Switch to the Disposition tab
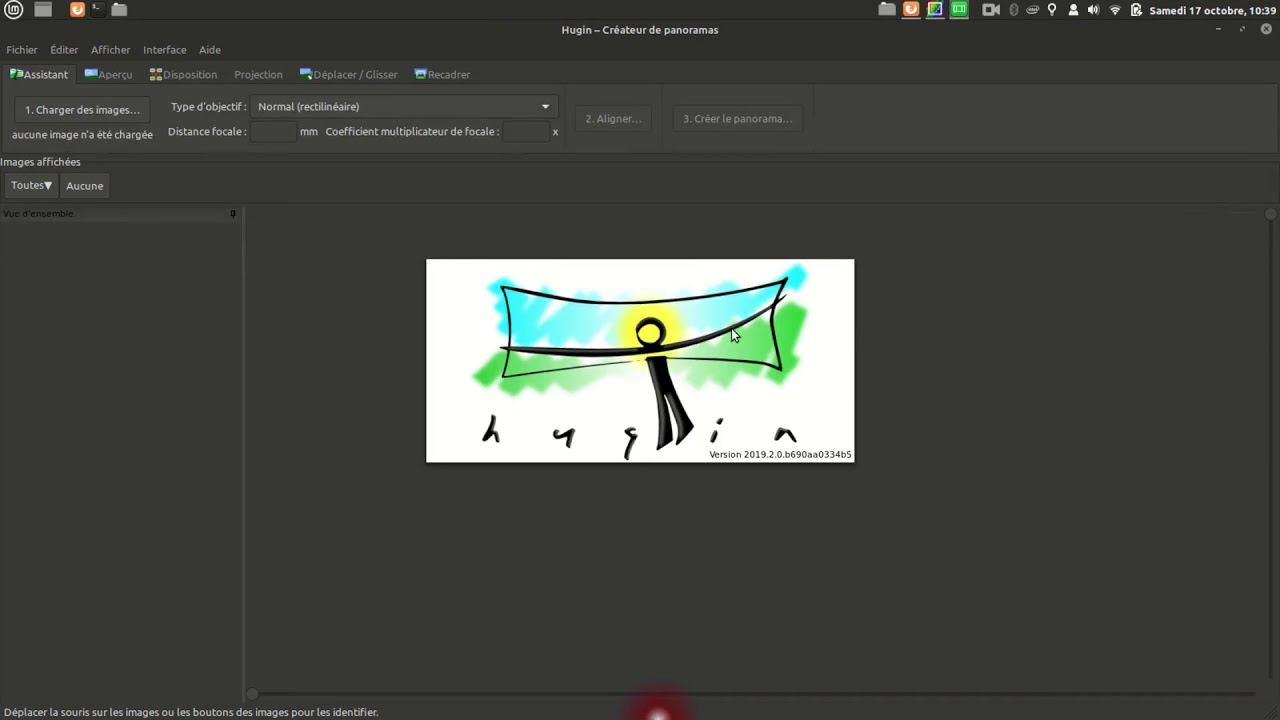Image resolution: width=1280 pixels, height=720 pixels. tap(183, 75)
